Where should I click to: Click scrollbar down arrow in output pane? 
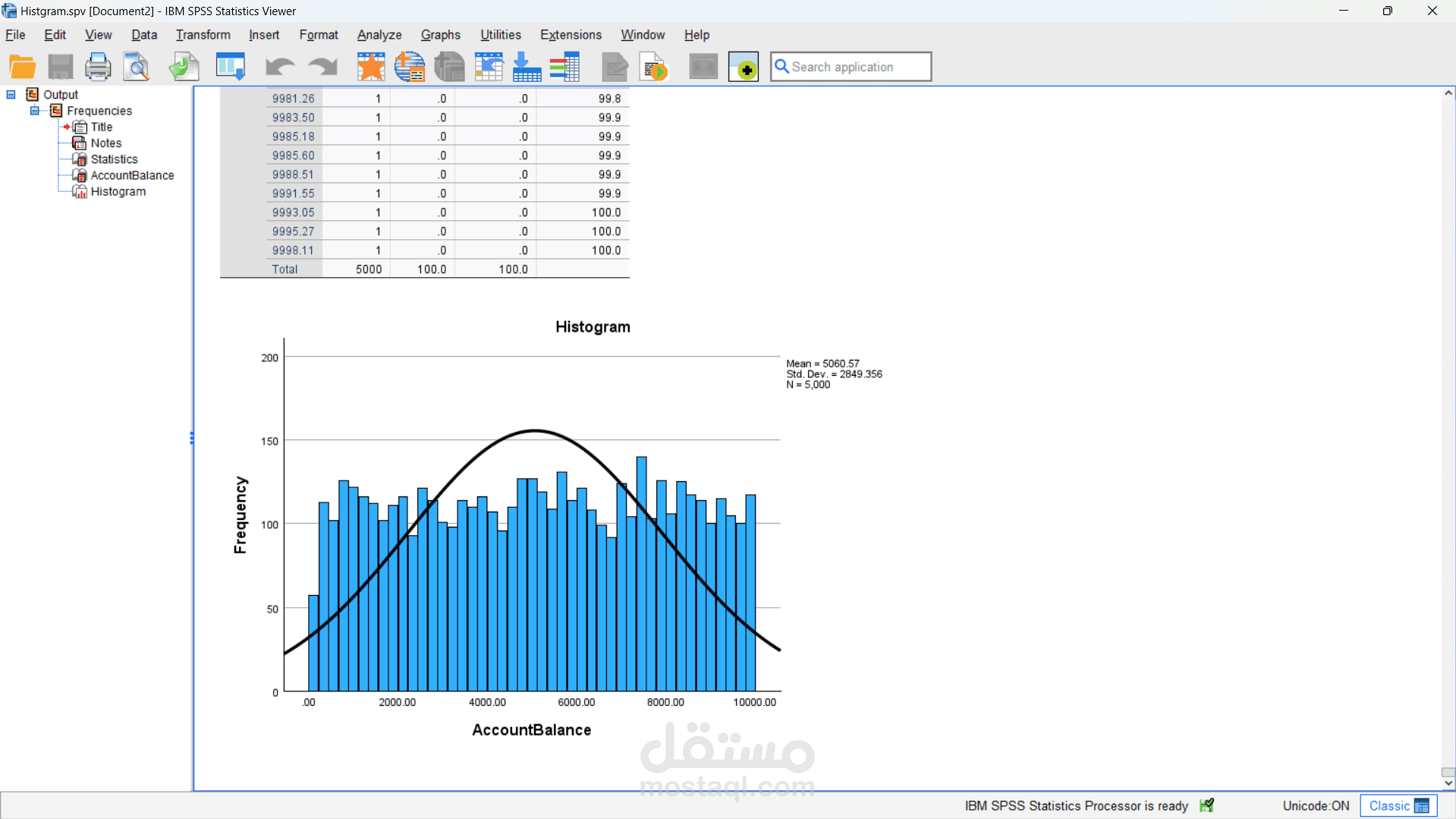(x=1448, y=783)
